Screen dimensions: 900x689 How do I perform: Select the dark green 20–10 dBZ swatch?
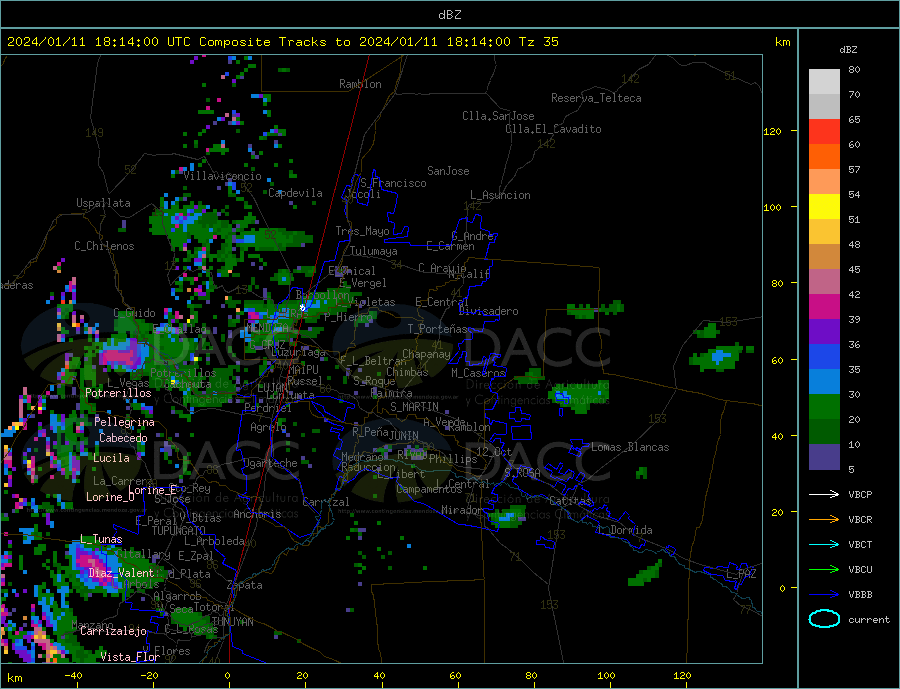tap(824, 432)
